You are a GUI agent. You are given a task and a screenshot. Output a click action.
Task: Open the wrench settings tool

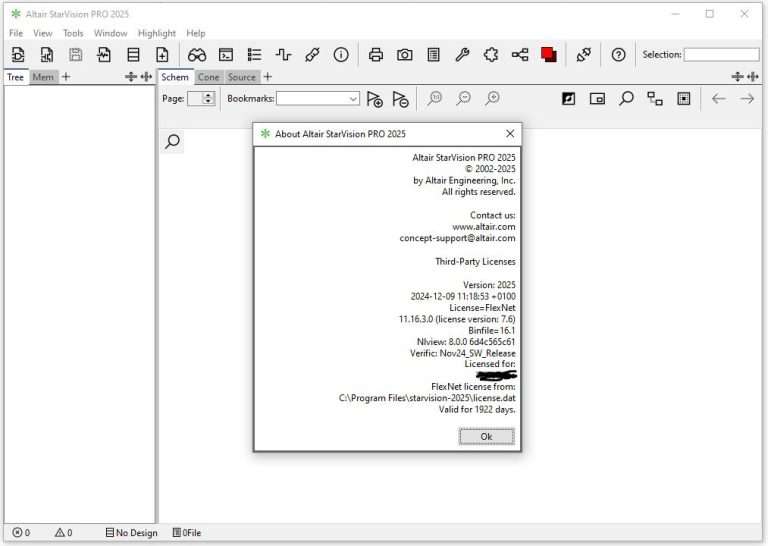point(462,55)
